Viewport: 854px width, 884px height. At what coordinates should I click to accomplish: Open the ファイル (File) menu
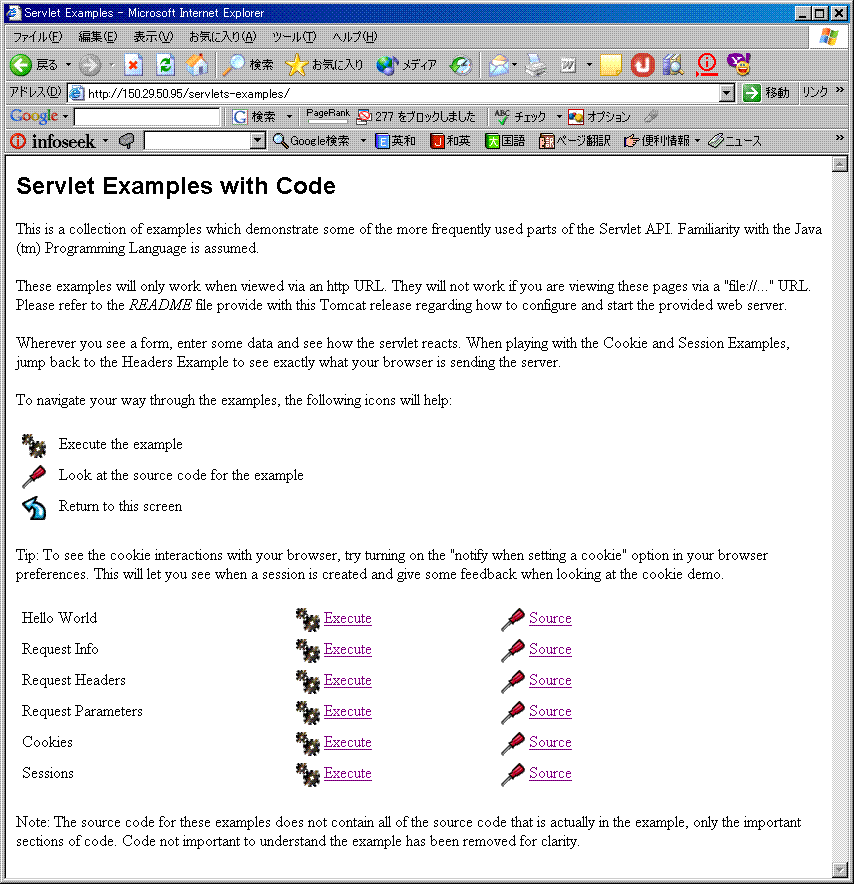pyautogui.click(x=37, y=37)
